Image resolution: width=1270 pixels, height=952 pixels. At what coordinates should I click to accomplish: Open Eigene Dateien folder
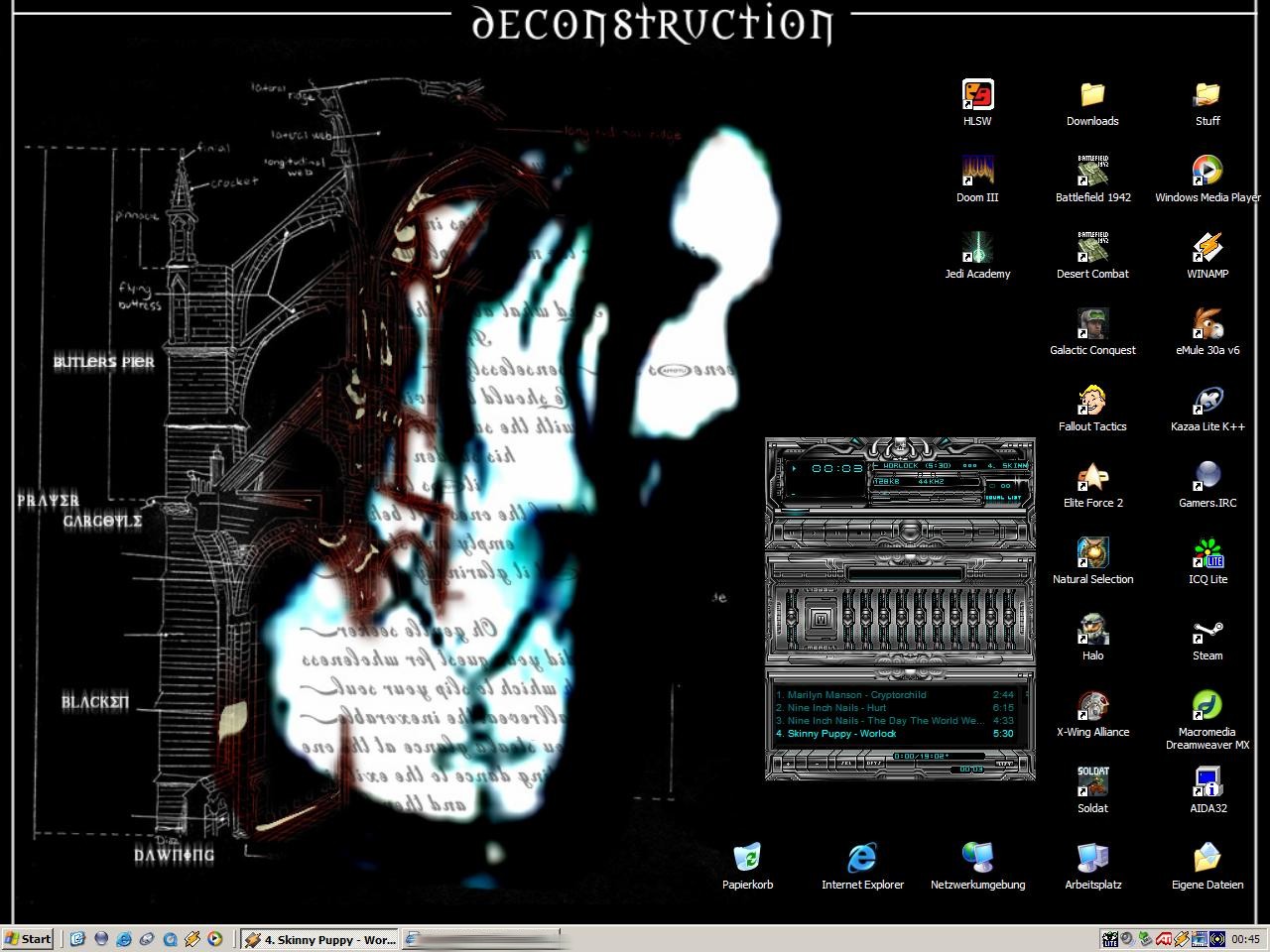(1207, 867)
